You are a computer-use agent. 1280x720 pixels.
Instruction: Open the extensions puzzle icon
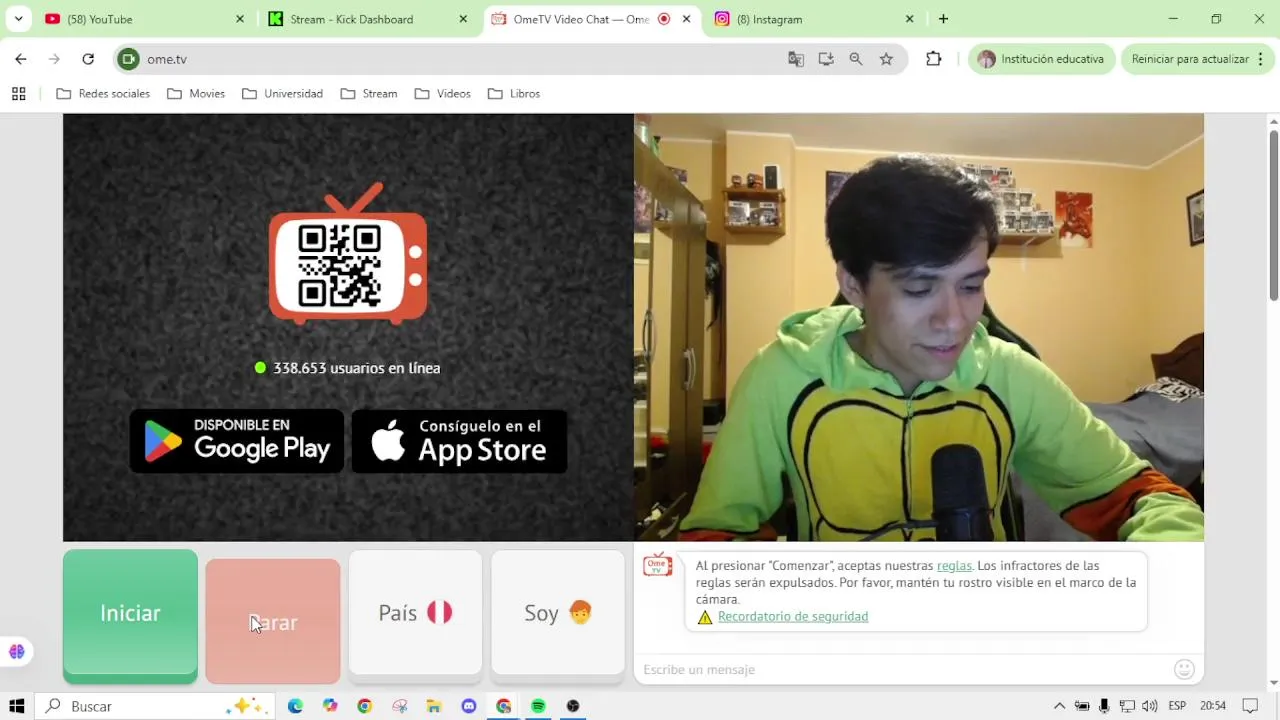pyautogui.click(x=934, y=59)
